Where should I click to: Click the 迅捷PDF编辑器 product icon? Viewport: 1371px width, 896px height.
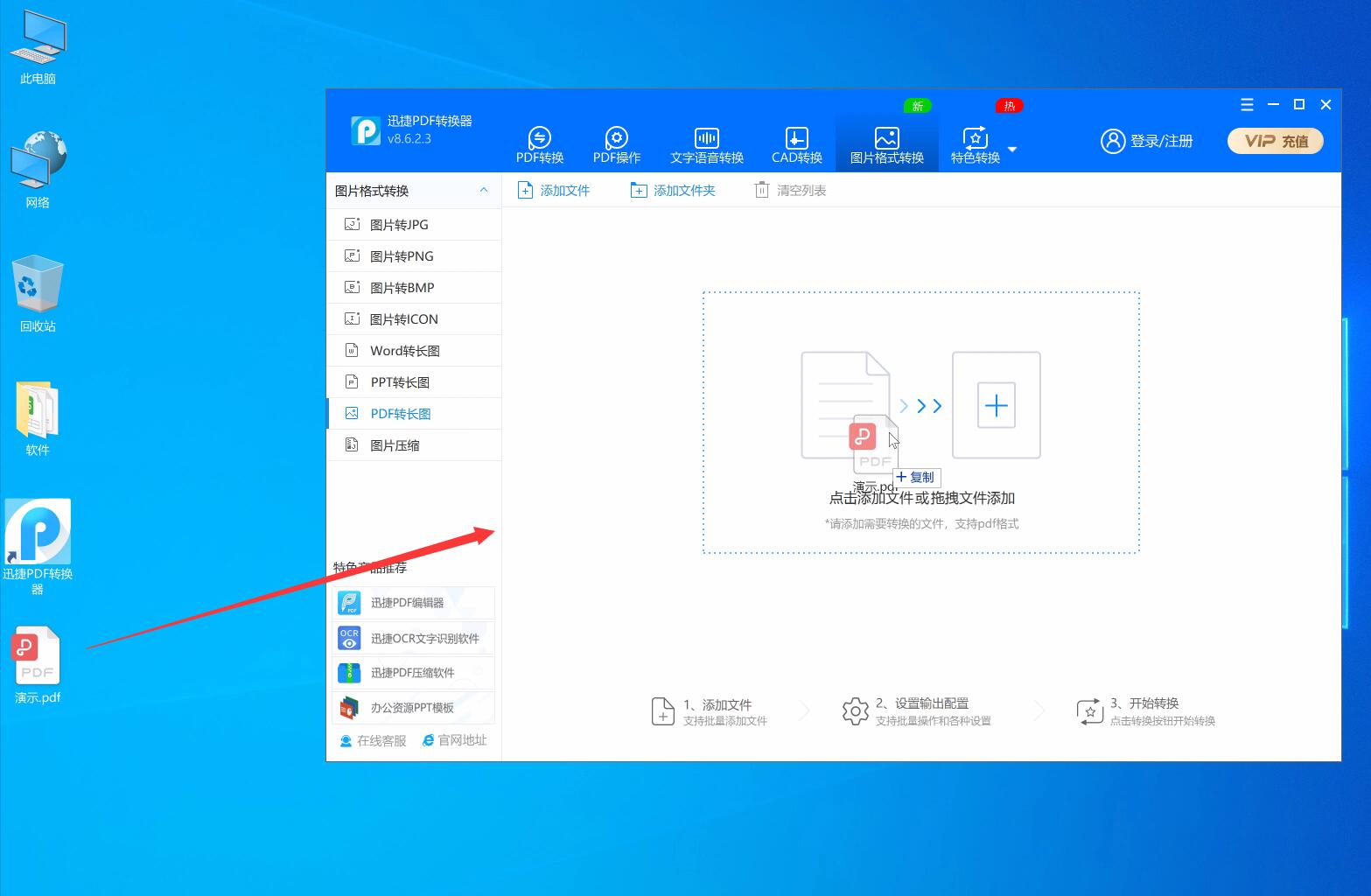[349, 603]
